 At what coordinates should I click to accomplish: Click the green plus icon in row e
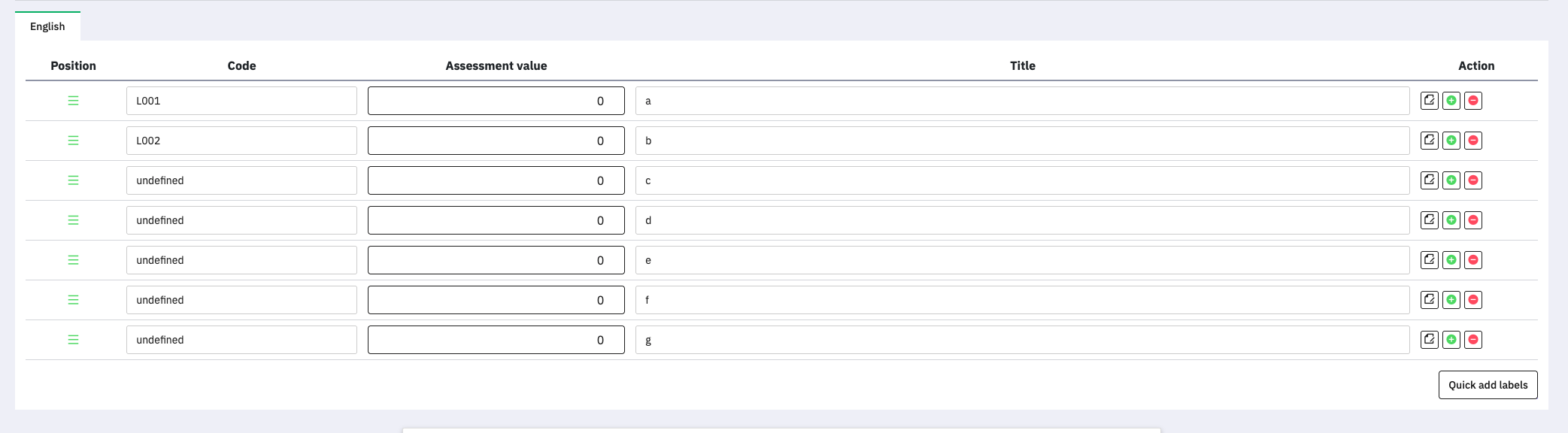pos(1451,260)
